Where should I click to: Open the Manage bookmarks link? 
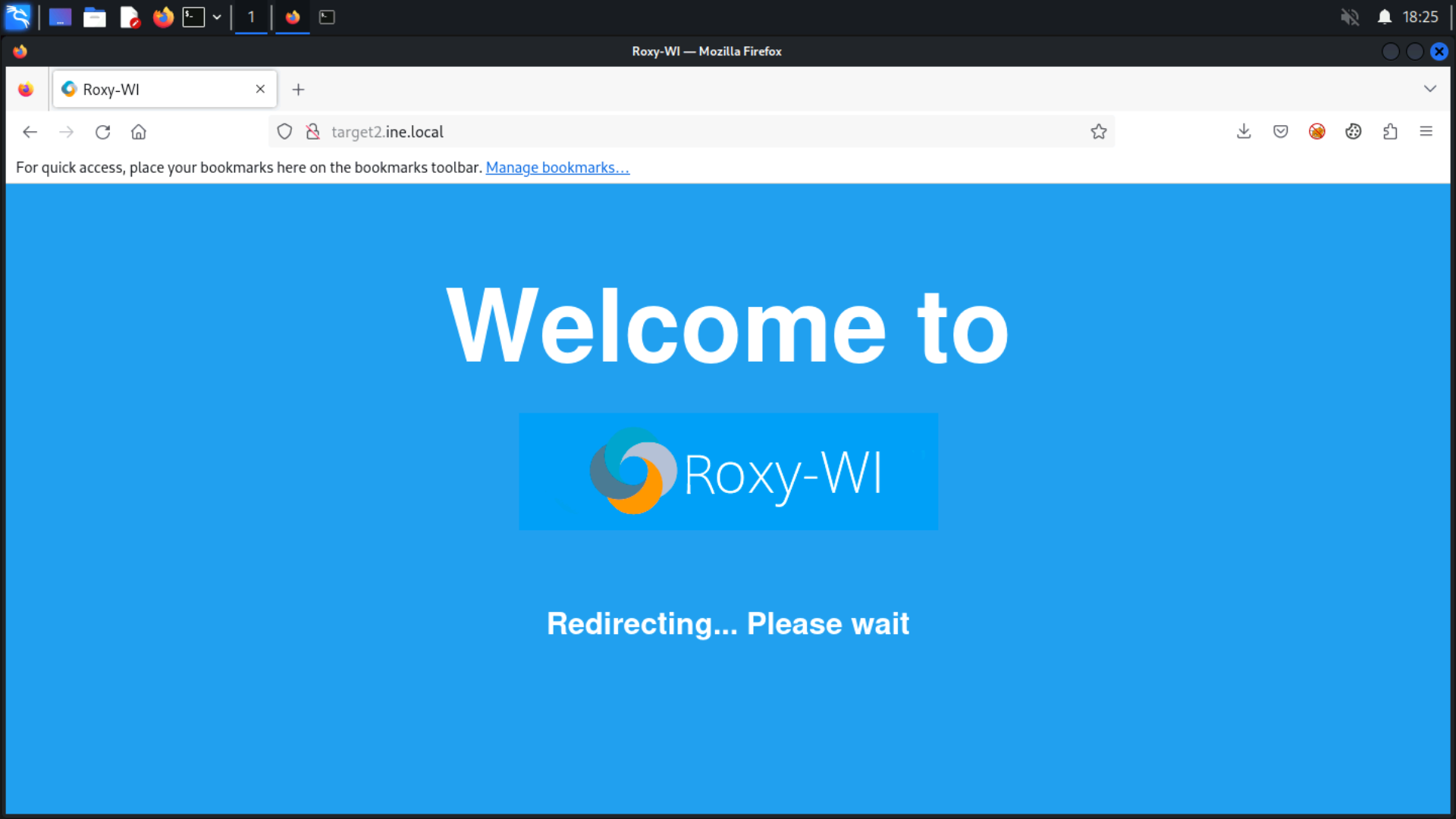[x=557, y=168]
